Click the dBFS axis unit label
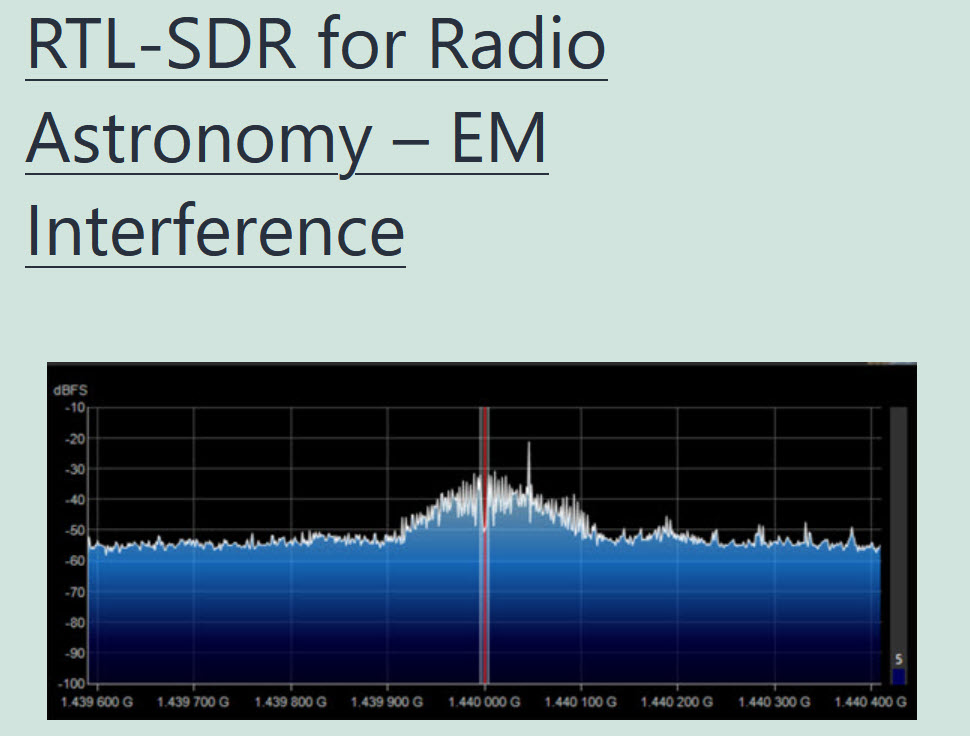 tap(70, 391)
